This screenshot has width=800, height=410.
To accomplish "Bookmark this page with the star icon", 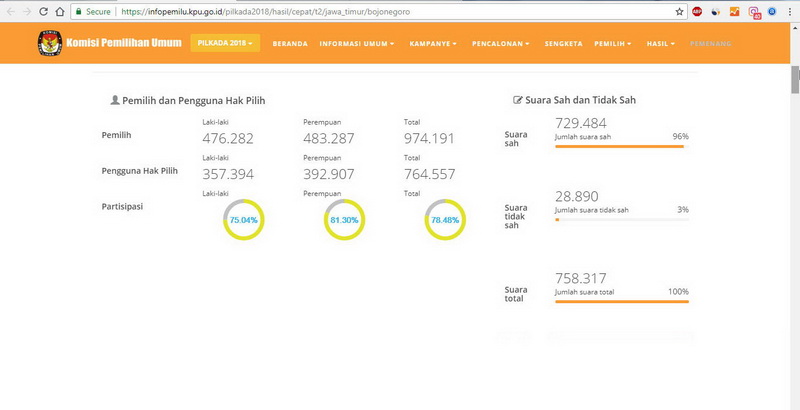I will [x=679, y=11].
